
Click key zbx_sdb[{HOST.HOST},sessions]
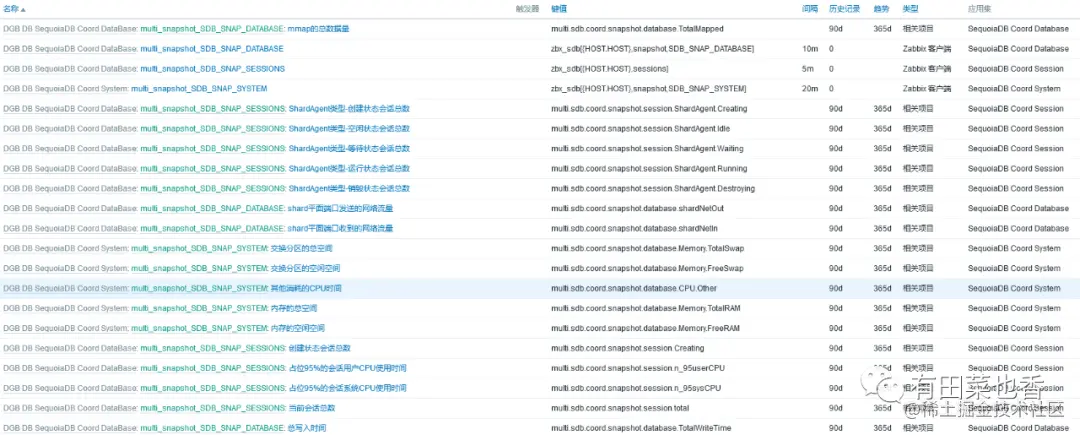pyautogui.click(x=610, y=69)
